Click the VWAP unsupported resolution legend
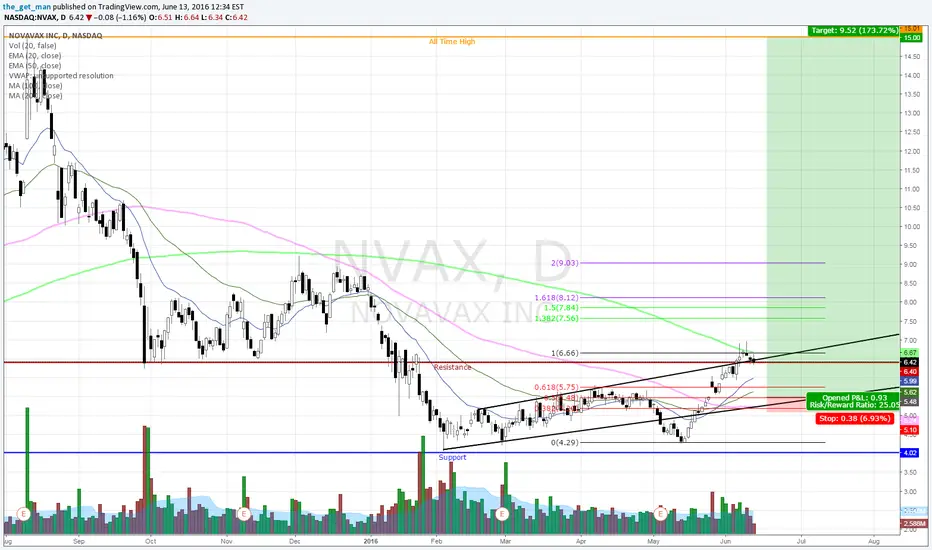Image resolution: width=932 pixels, height=550 pixels. (61, 76)
